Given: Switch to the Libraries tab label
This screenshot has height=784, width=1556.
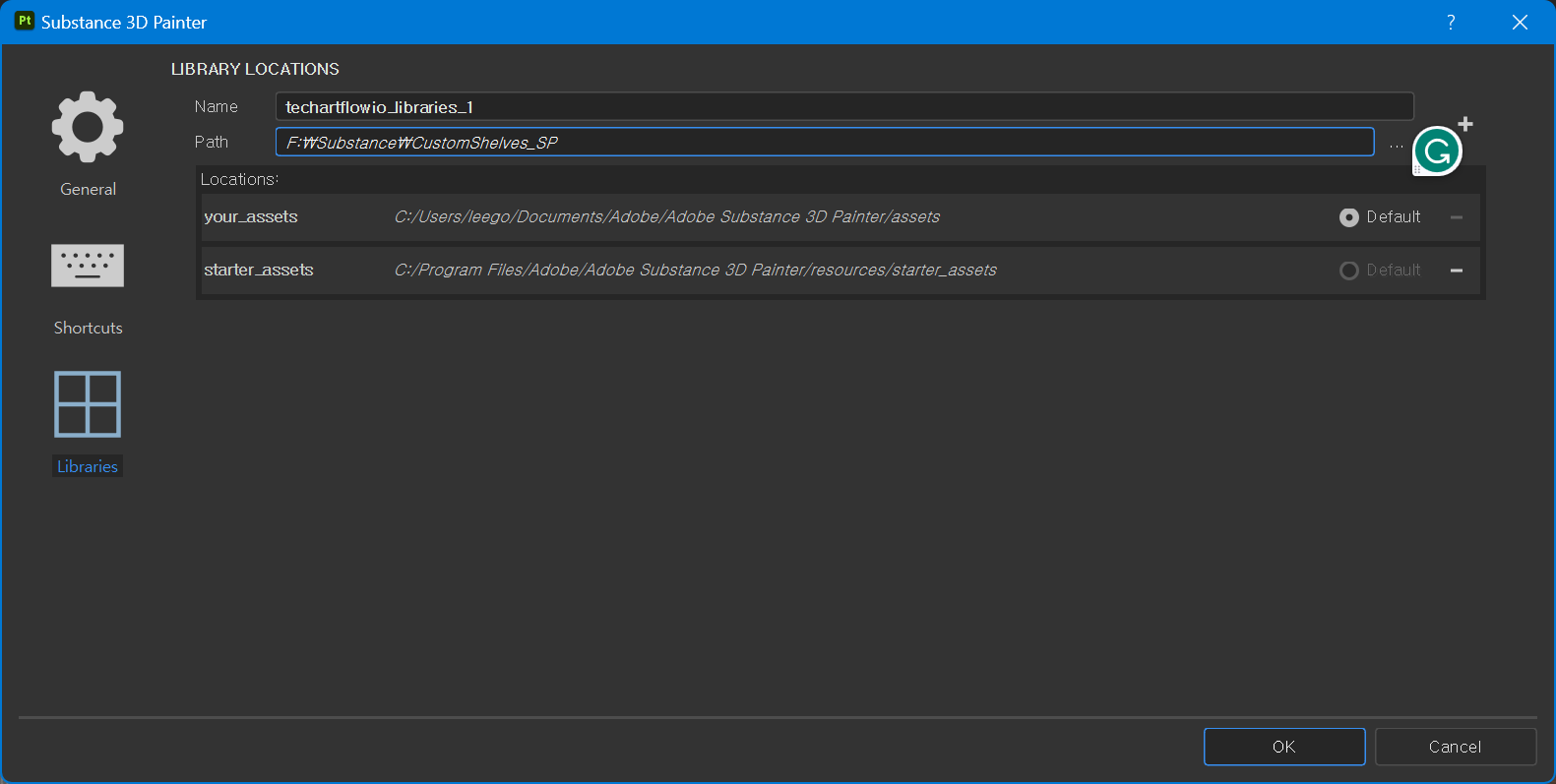Looking at the screenshot, I should pyautogui.click(x=88, y=466).
